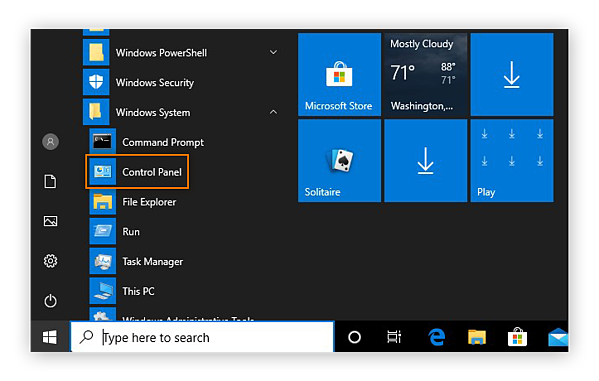The width and height of the screenshot is (599, 381).
Task: Select the Task Manager label
Action: pos(152,262)
